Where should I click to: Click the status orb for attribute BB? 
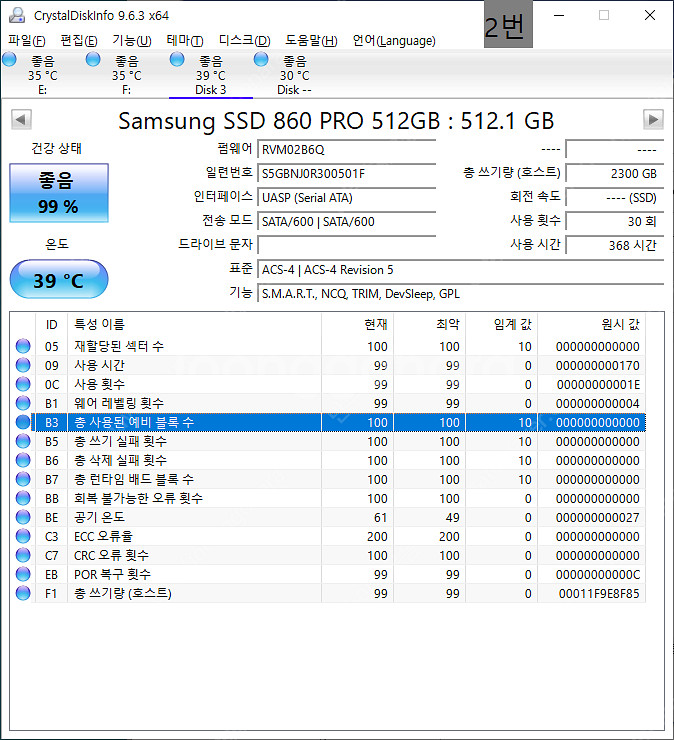(23, 498)
